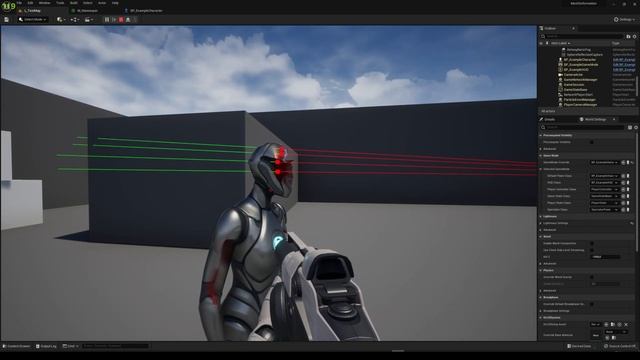Open the Output Log
Image resolution: width=640 pixels, height=360 pixels.
46,346
